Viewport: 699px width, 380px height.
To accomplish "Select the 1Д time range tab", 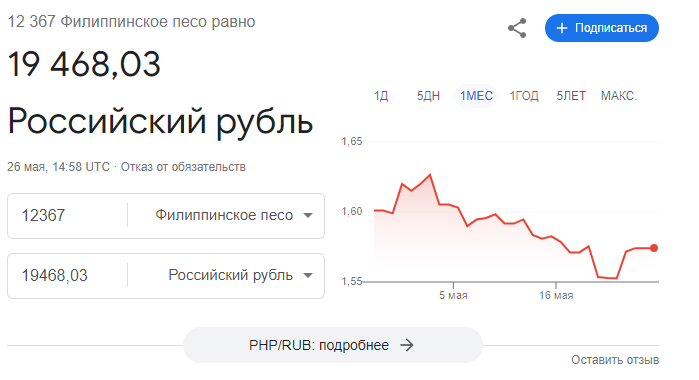I will click(381, 96).
